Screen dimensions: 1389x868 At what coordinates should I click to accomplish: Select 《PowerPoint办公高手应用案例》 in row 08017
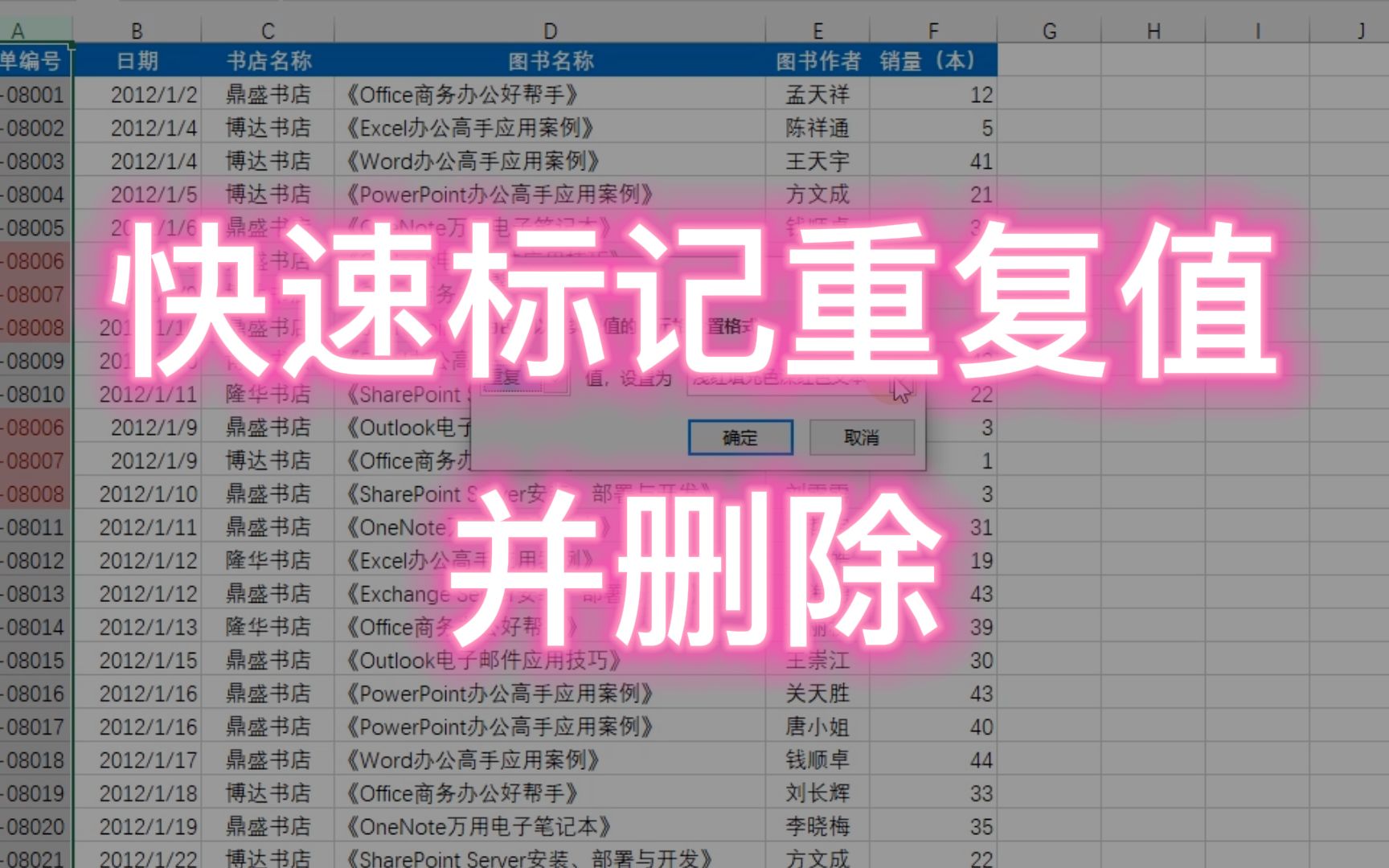pos(550,727)
